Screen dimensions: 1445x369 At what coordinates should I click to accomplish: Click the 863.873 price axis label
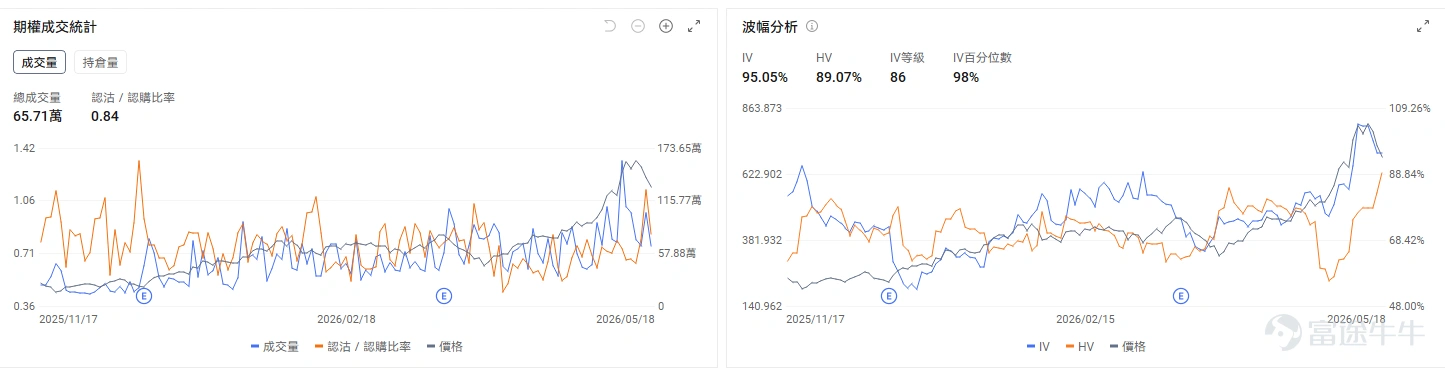click(x=761, y=108)
